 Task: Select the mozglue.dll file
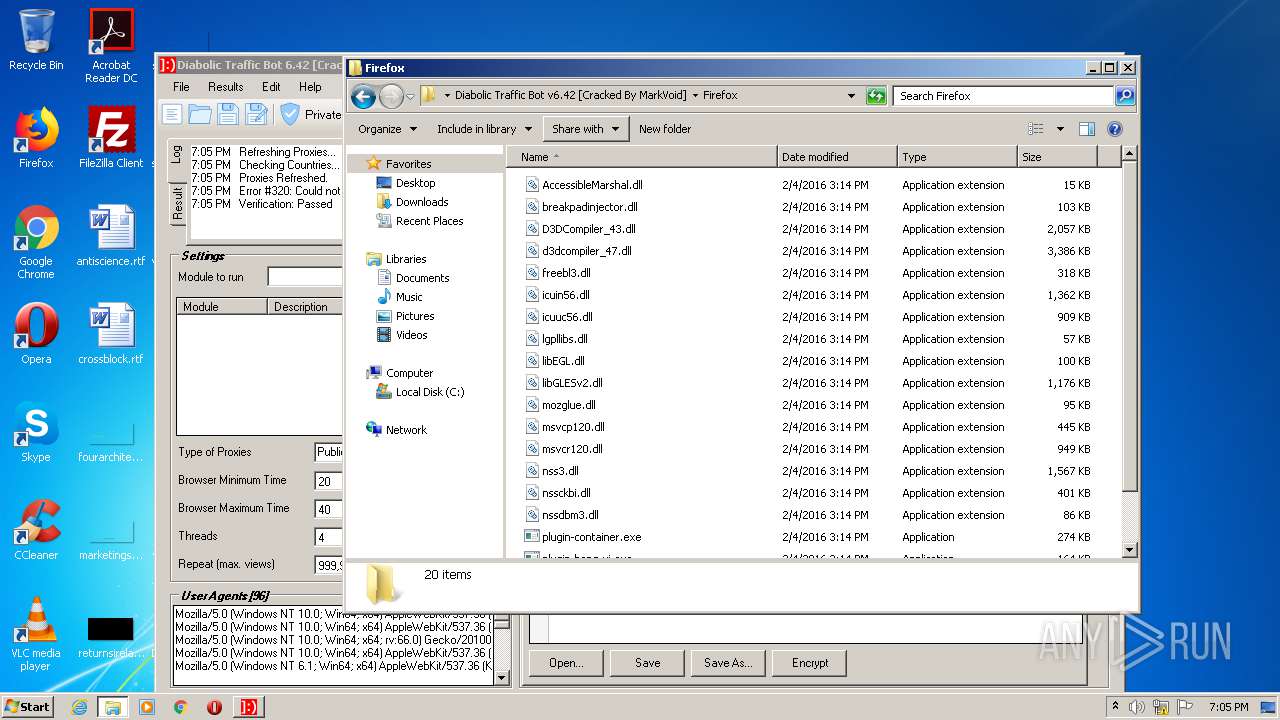(x=560, y=405)
